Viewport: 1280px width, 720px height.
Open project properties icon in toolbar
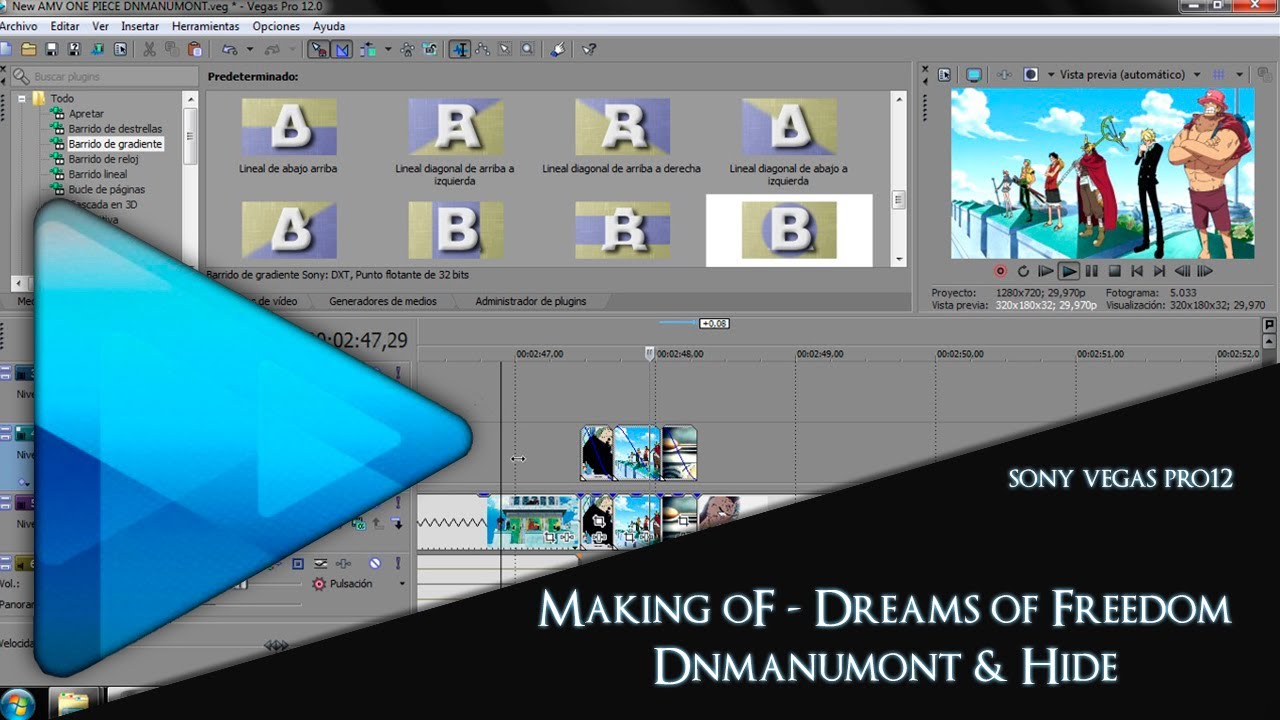click(120, 48)
